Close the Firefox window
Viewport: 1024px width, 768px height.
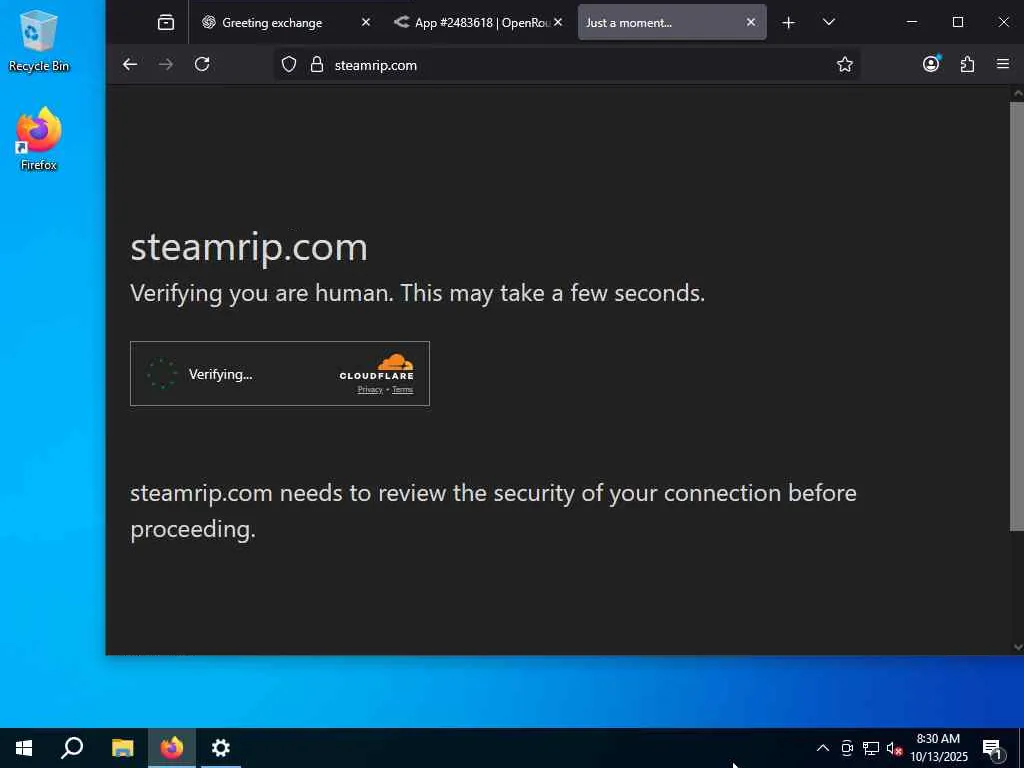click(1004, 22)
